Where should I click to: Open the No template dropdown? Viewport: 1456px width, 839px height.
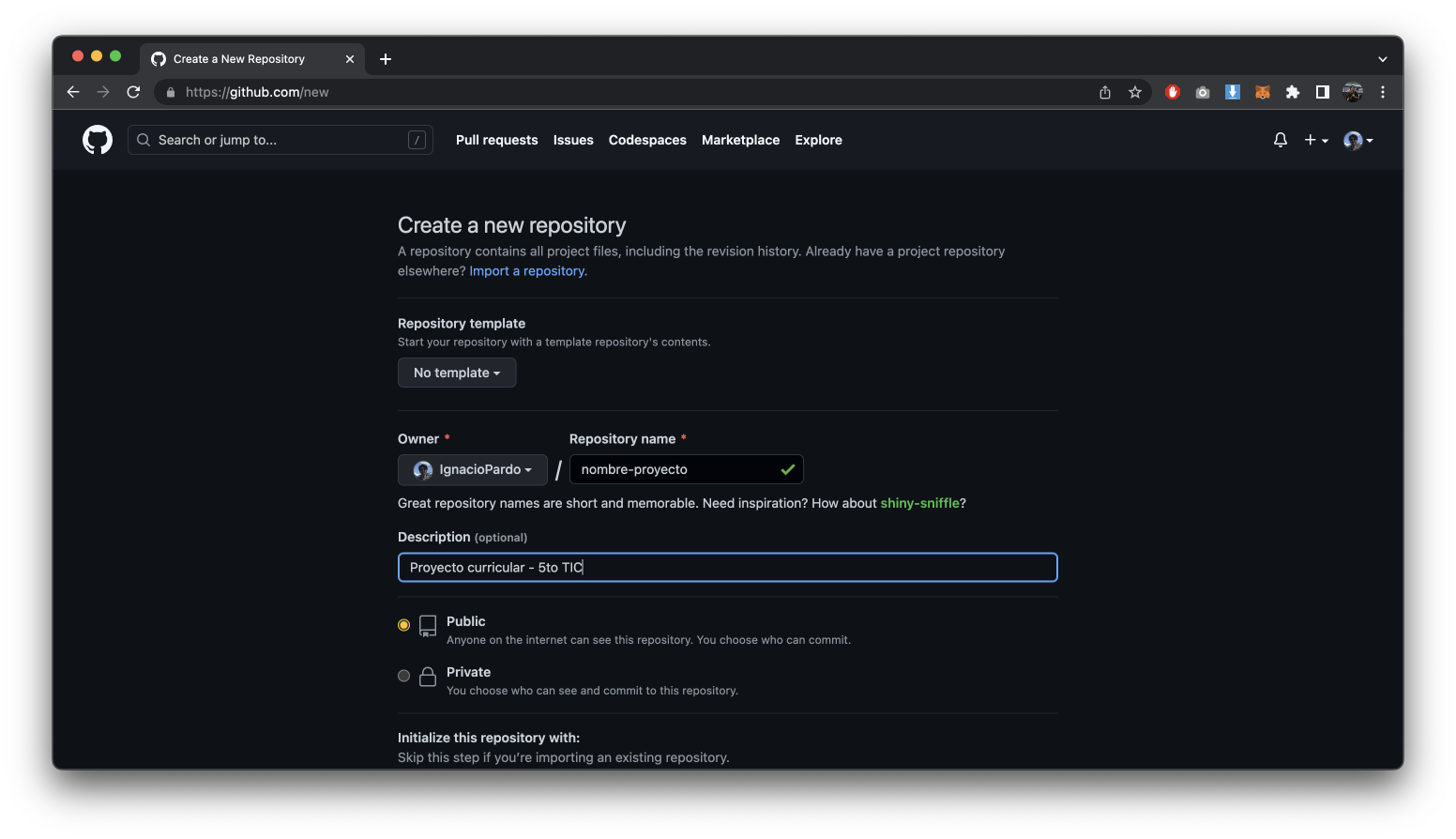457,373
